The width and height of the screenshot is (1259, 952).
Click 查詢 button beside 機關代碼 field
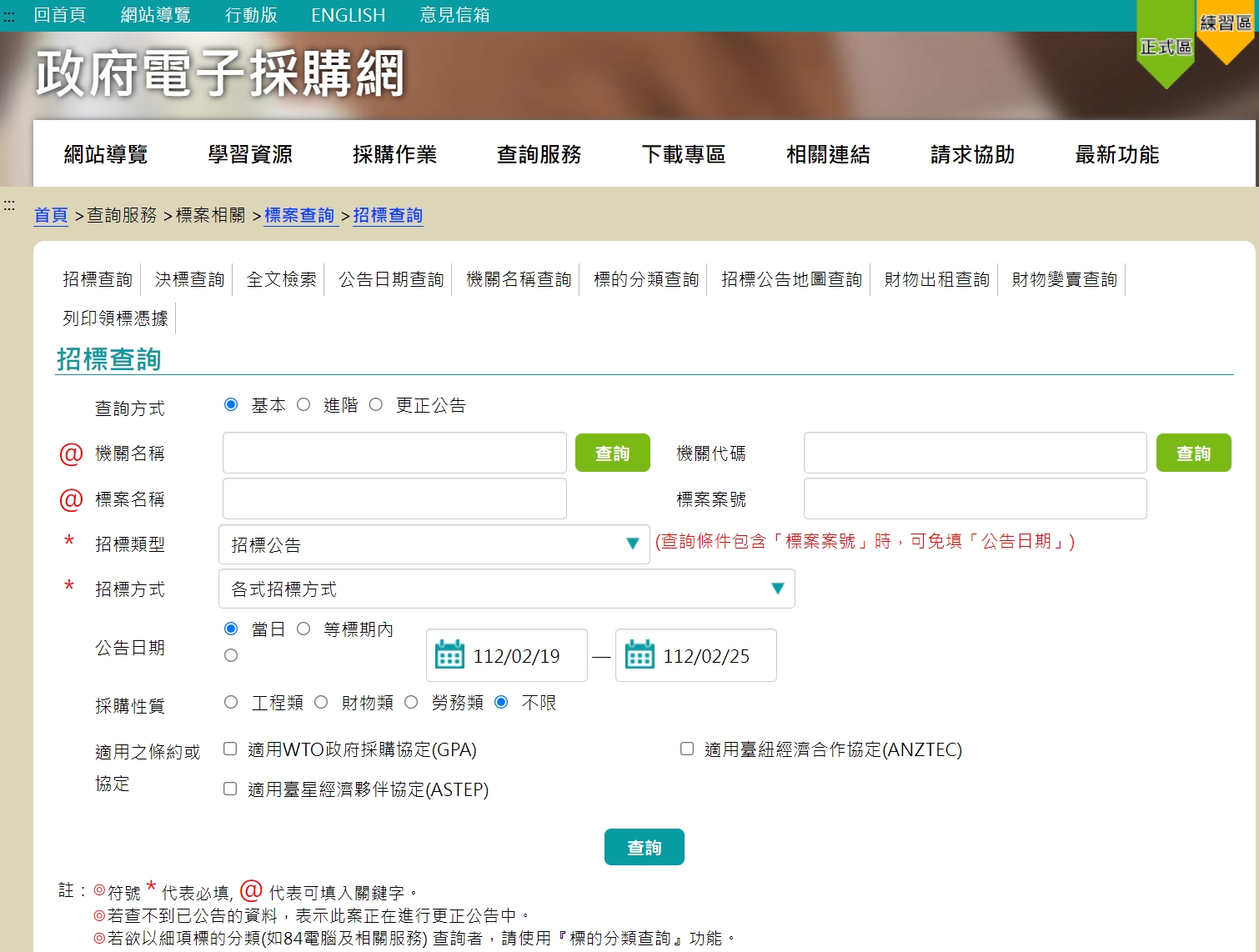(x=1194, y=453)
